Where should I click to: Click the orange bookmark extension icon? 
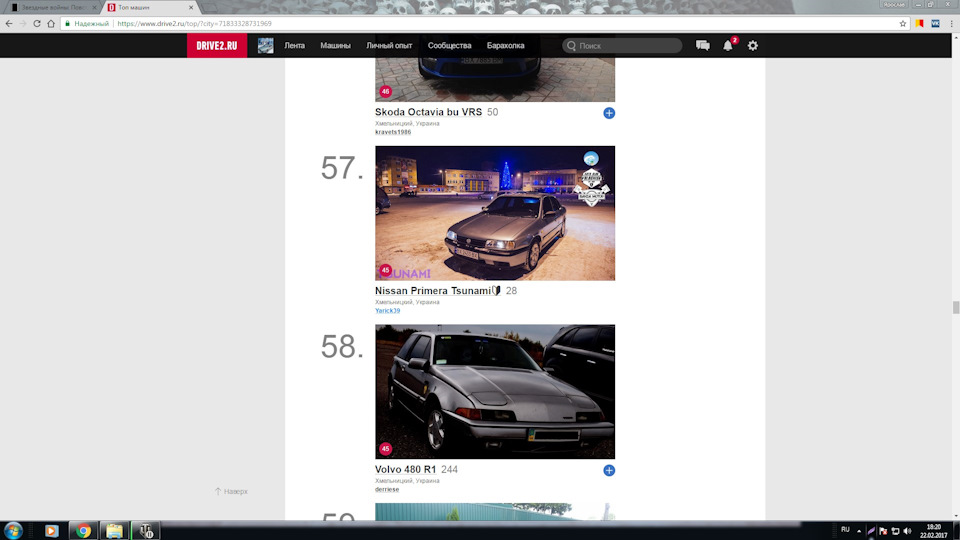(x=920, y=23)
